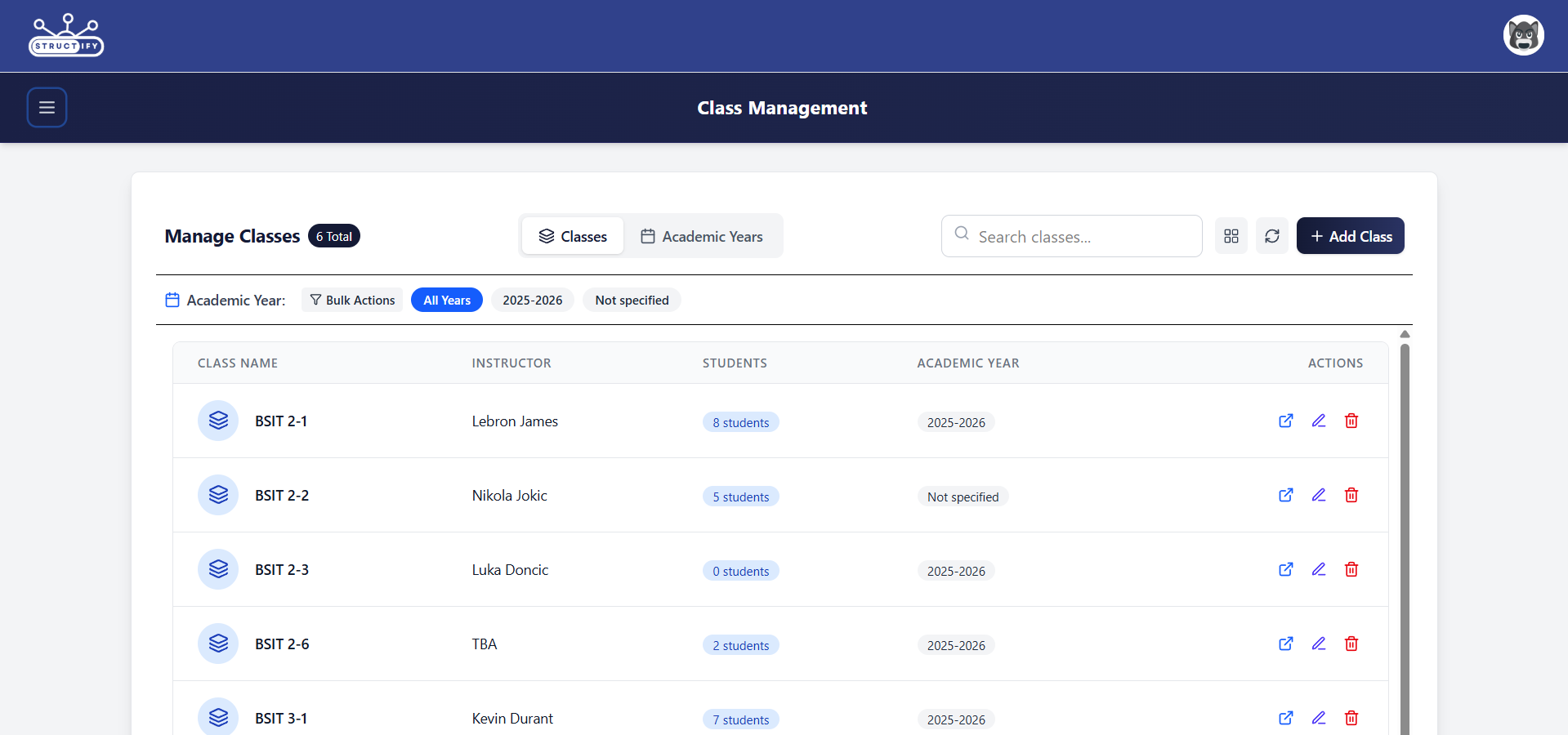Filter classes by 2025-2026
Viewport: 1568px width, 735px height.
tap(532, 300)
